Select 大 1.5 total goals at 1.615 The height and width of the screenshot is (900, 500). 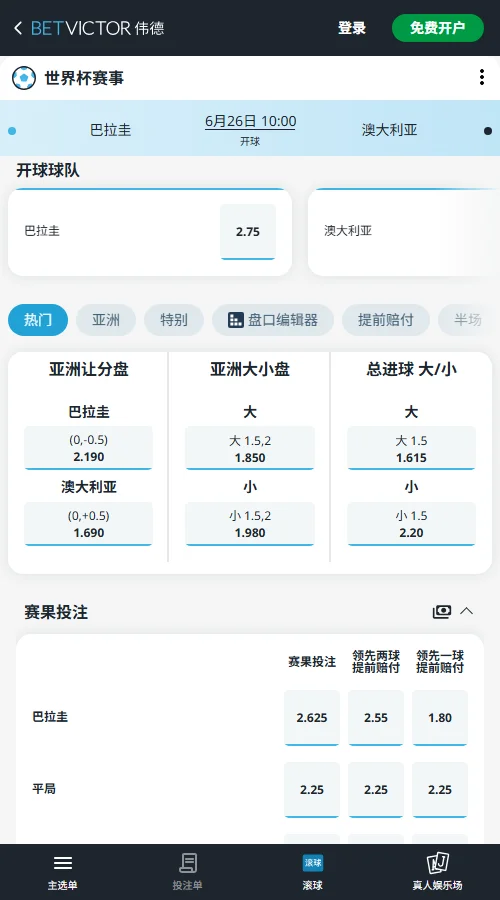[412, 448]
